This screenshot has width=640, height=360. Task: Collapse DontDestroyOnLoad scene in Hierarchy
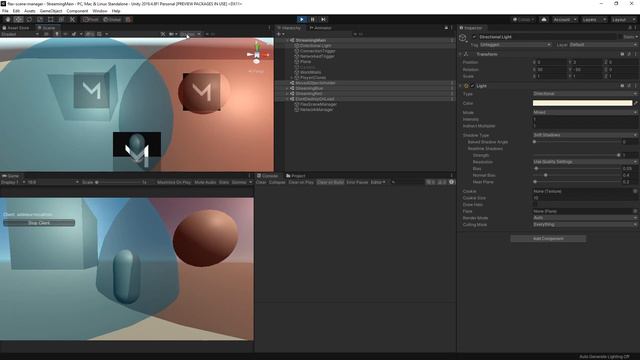pyautogui.click(x=287, y=99)
